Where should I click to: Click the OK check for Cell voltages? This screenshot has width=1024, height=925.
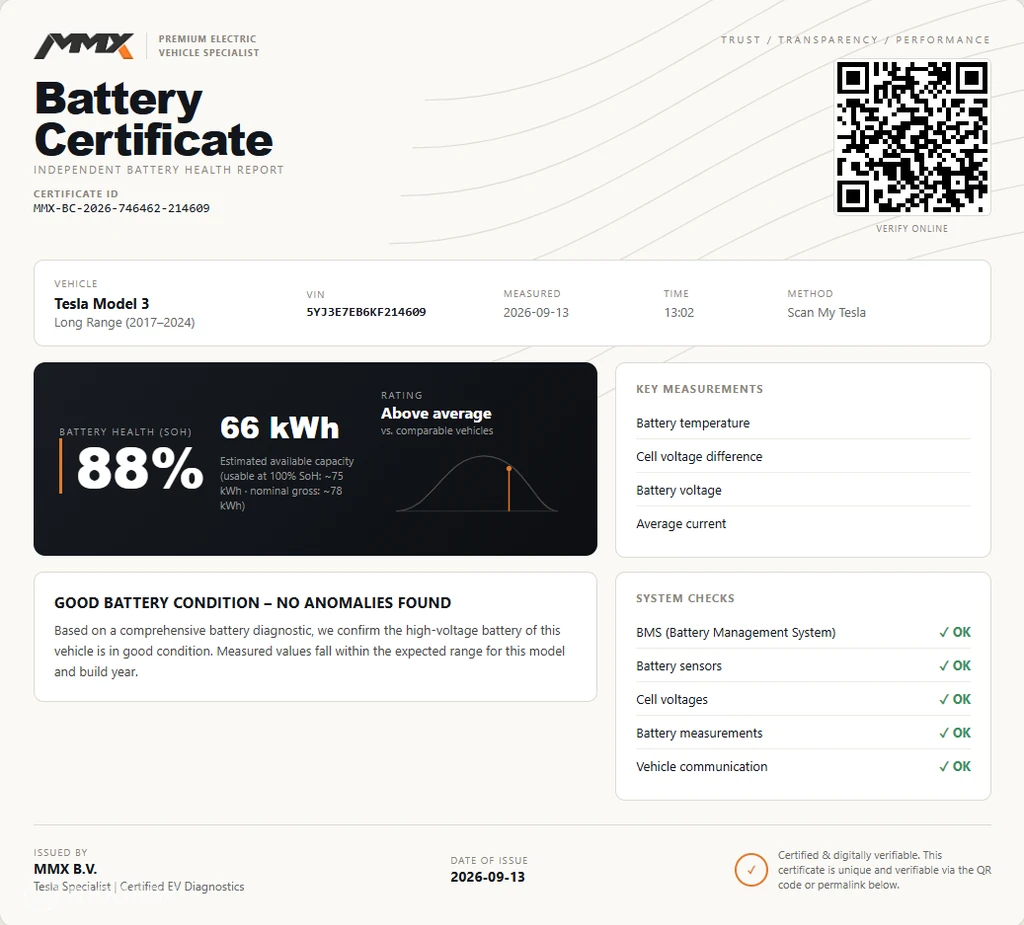[x=955, y=700]
